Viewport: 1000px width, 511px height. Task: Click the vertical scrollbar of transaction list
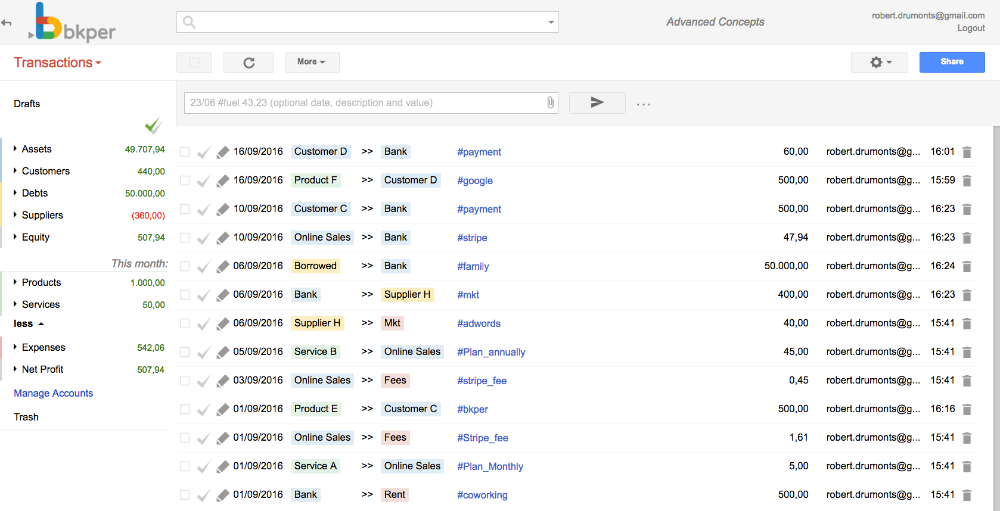tap(996, 319)
